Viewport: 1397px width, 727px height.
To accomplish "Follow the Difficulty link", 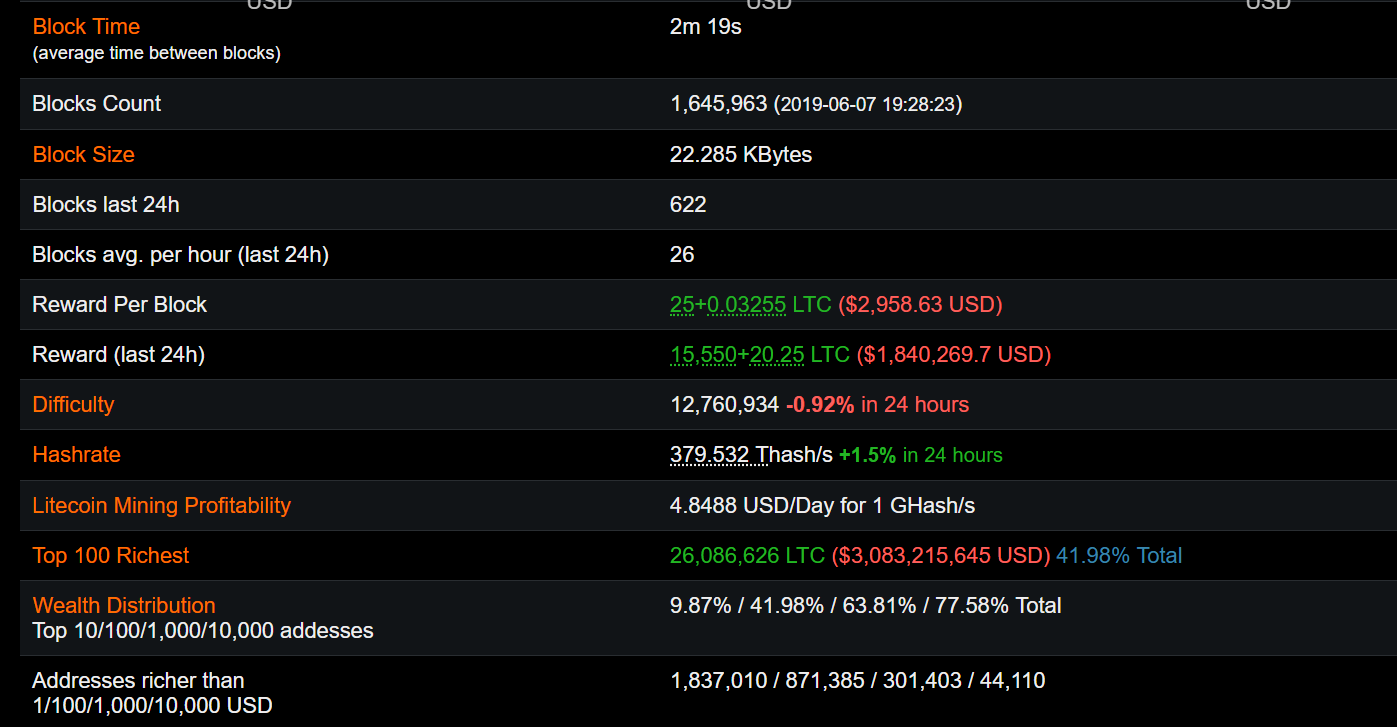I will pyautogui.click(x=73, y=405).
